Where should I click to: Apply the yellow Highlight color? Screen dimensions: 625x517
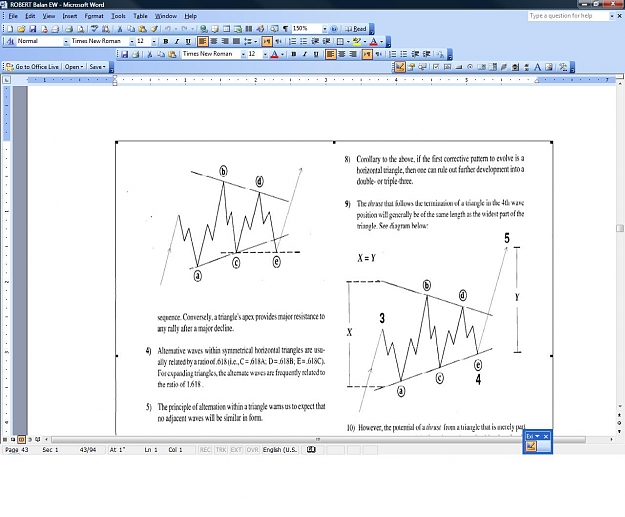pos(357,41)
